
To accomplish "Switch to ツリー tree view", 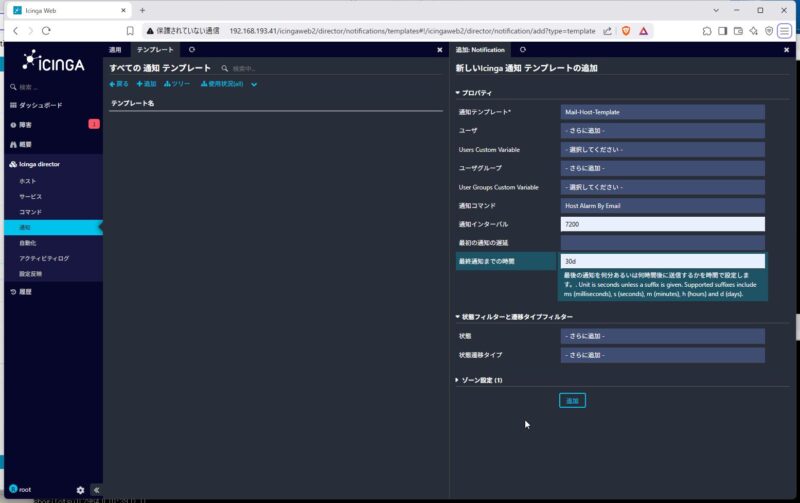I will 177,84.
